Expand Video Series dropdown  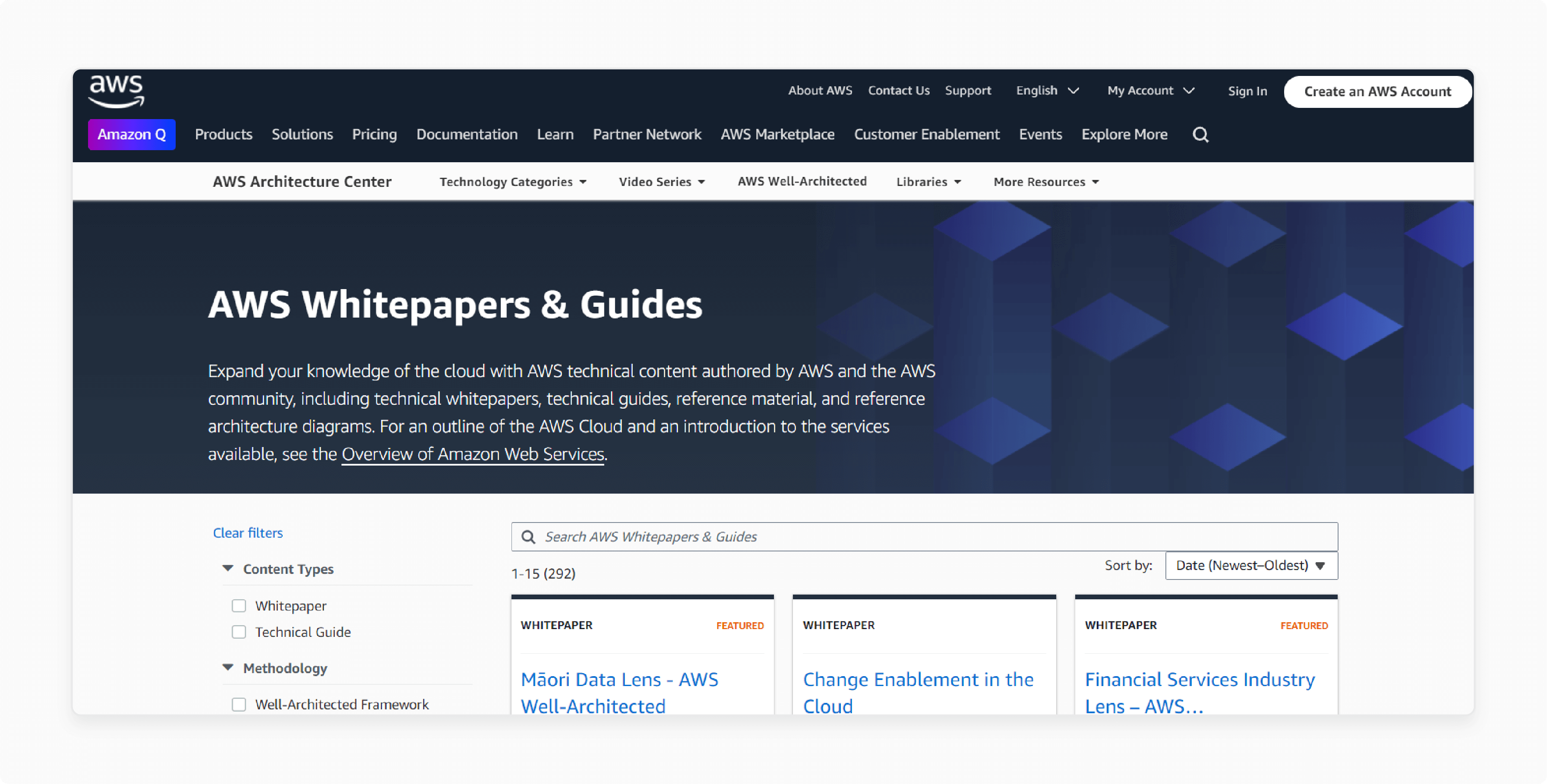pos(661,182)
